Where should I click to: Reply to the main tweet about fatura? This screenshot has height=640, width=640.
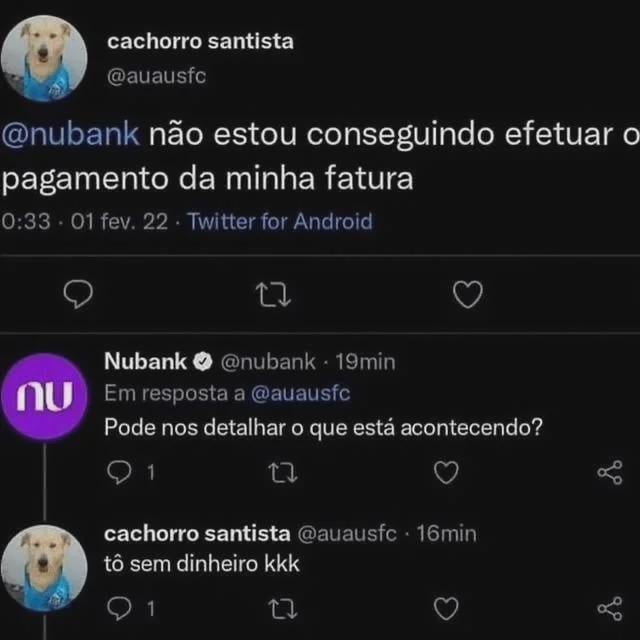tap(78, 294)
